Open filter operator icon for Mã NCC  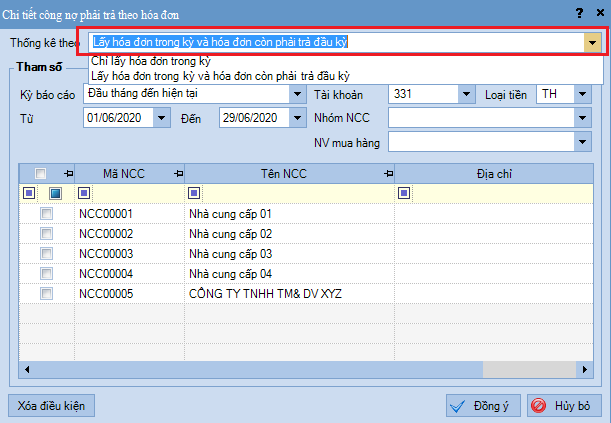coord(84,193)
